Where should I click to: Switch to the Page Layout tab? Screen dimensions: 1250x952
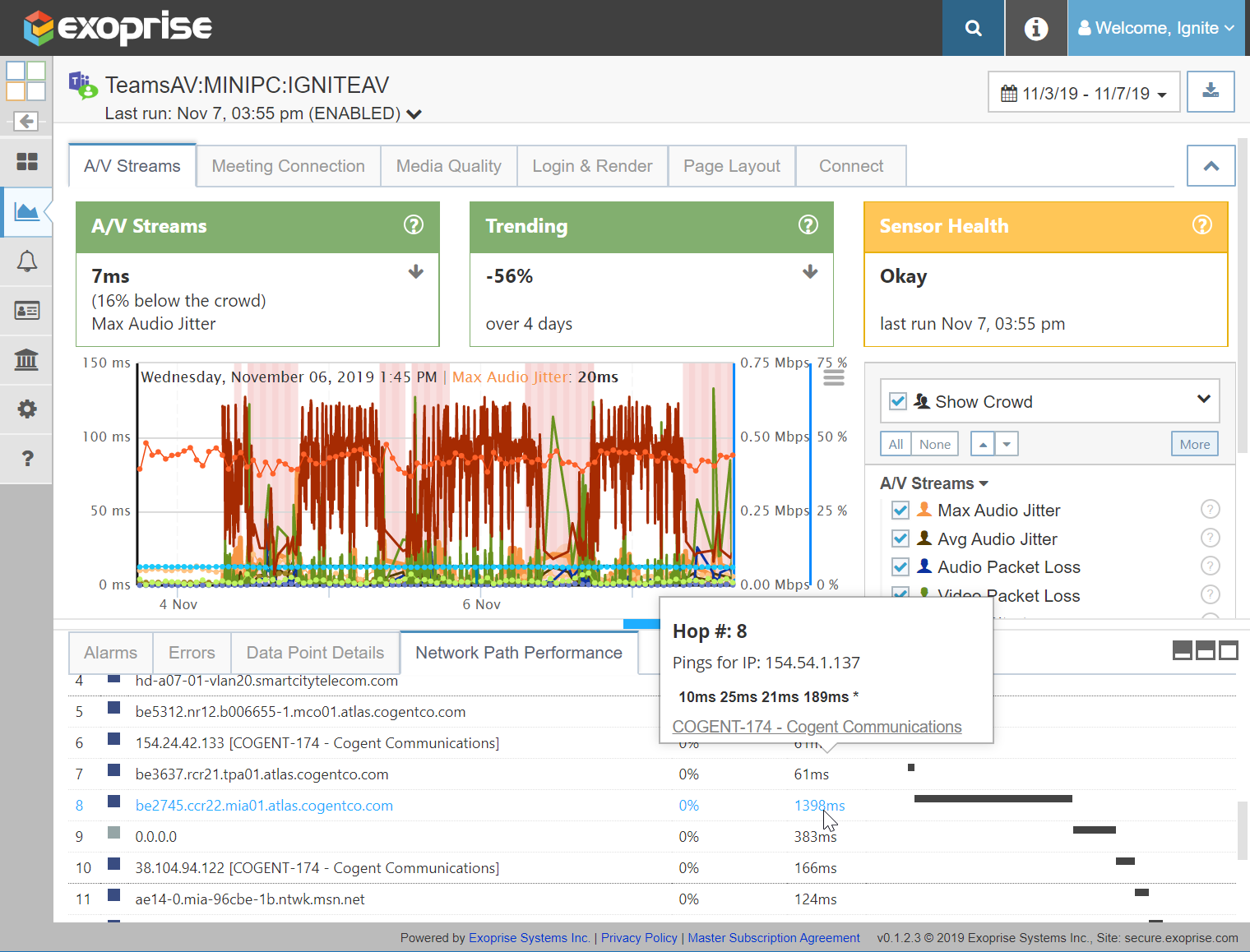pyautogui.click(x=732, y=166)
